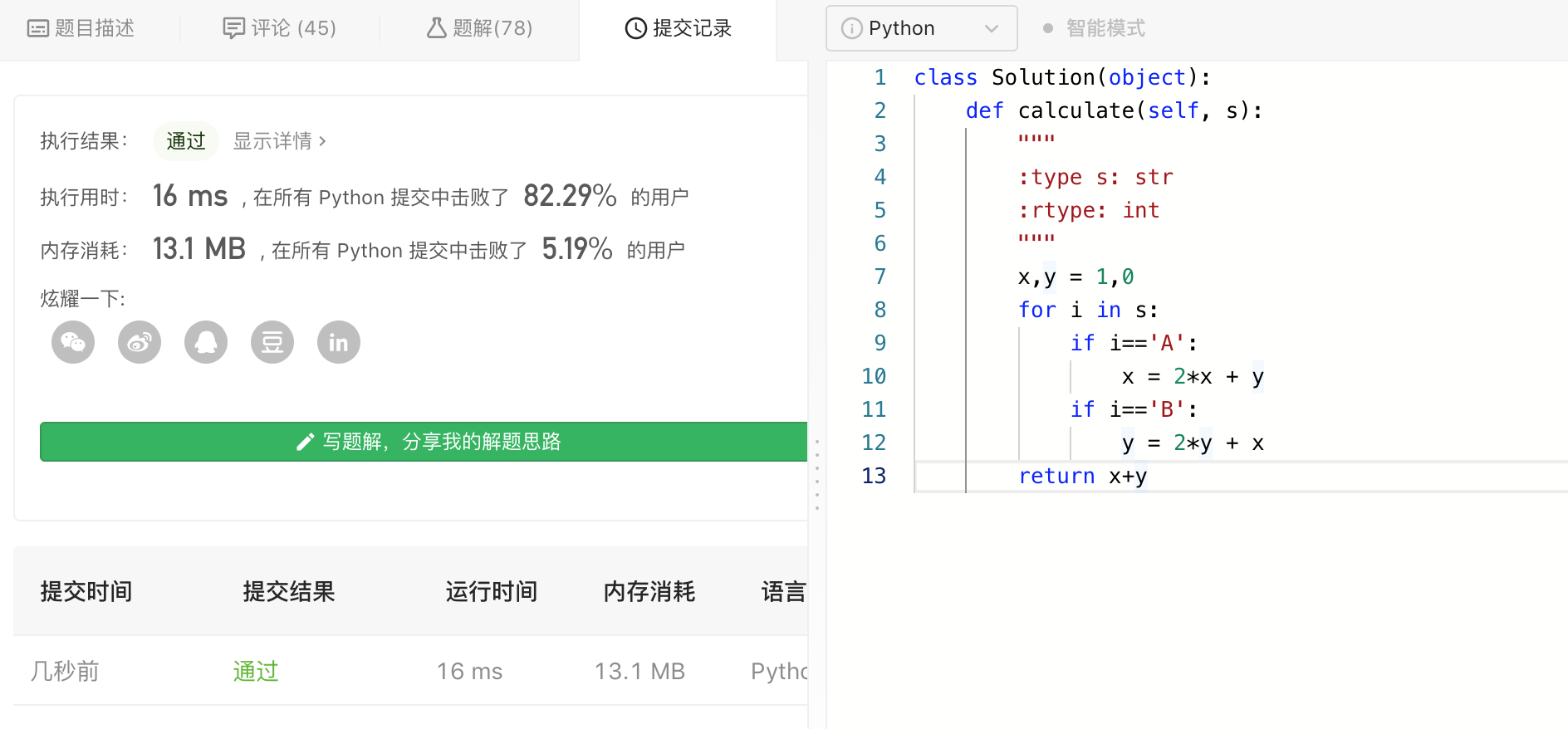Click ':type s: str' docstring line
The image size is (1568, 729).
[1095, 177]
